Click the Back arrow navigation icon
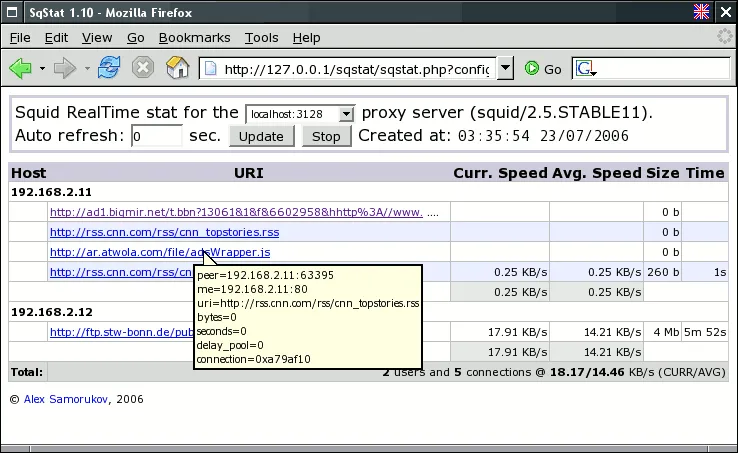 pyautogui.click(x=19, y=69)
